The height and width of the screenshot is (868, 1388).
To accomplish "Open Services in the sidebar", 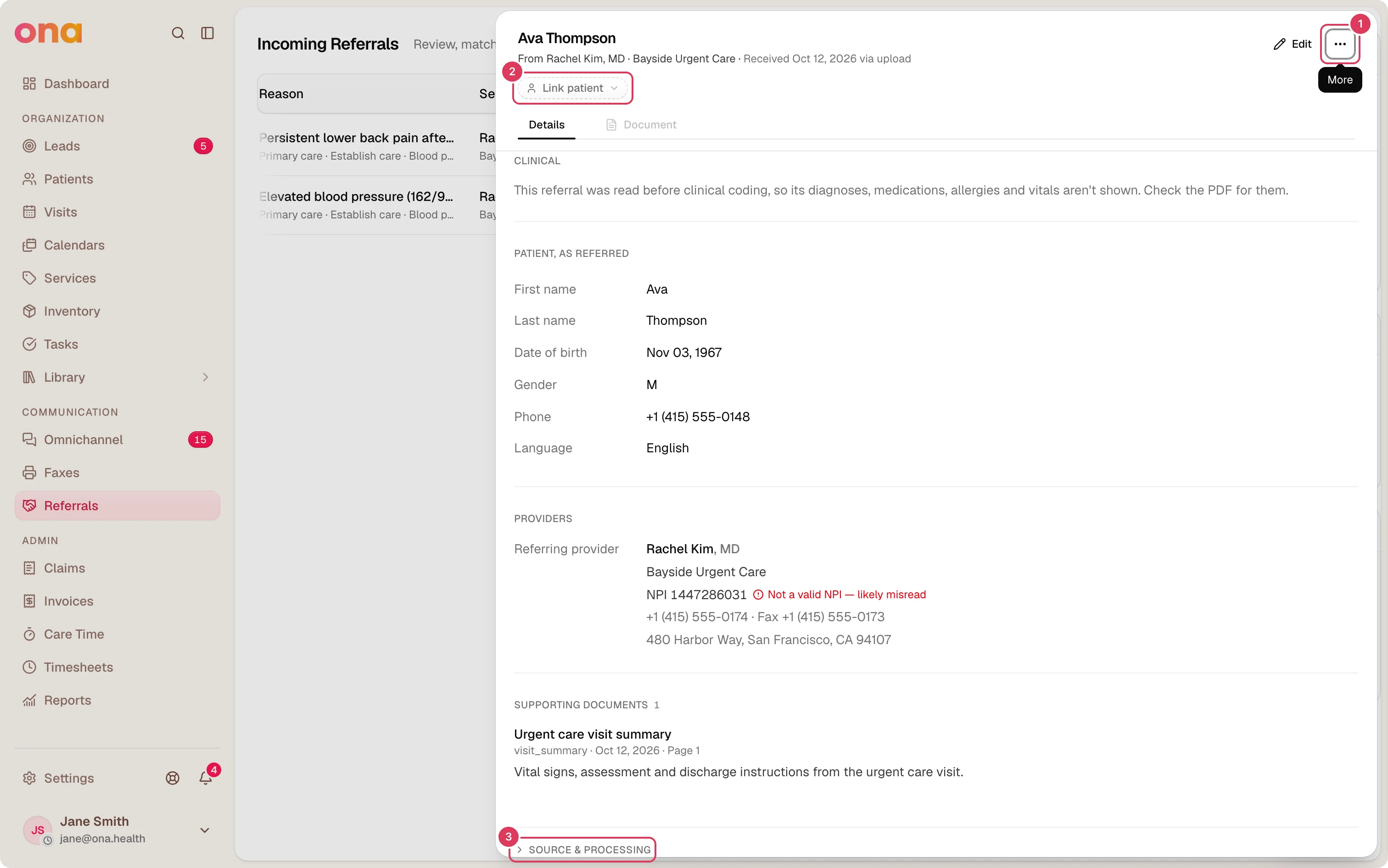I will point(117,278).
